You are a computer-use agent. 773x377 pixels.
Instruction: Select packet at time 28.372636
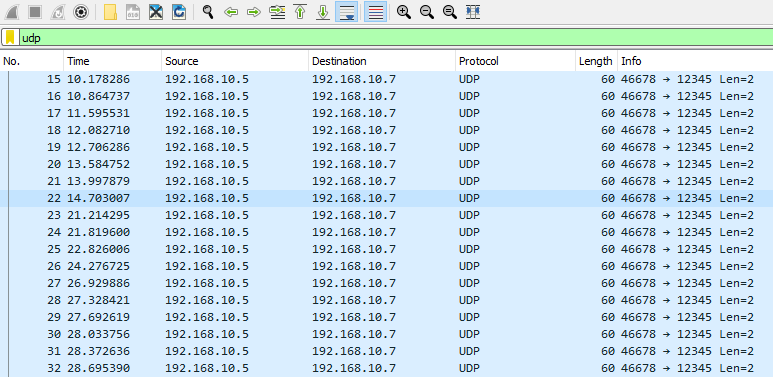click(x=386, y=351)
